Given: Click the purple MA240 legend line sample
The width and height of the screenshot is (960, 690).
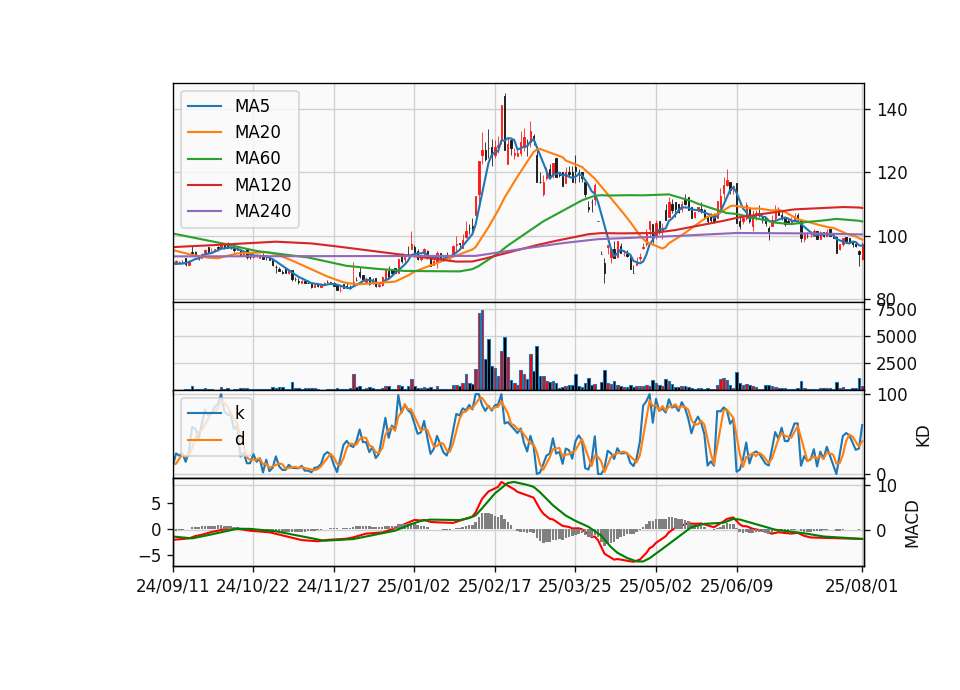Looking at the screenshot, I should (204, 211).
